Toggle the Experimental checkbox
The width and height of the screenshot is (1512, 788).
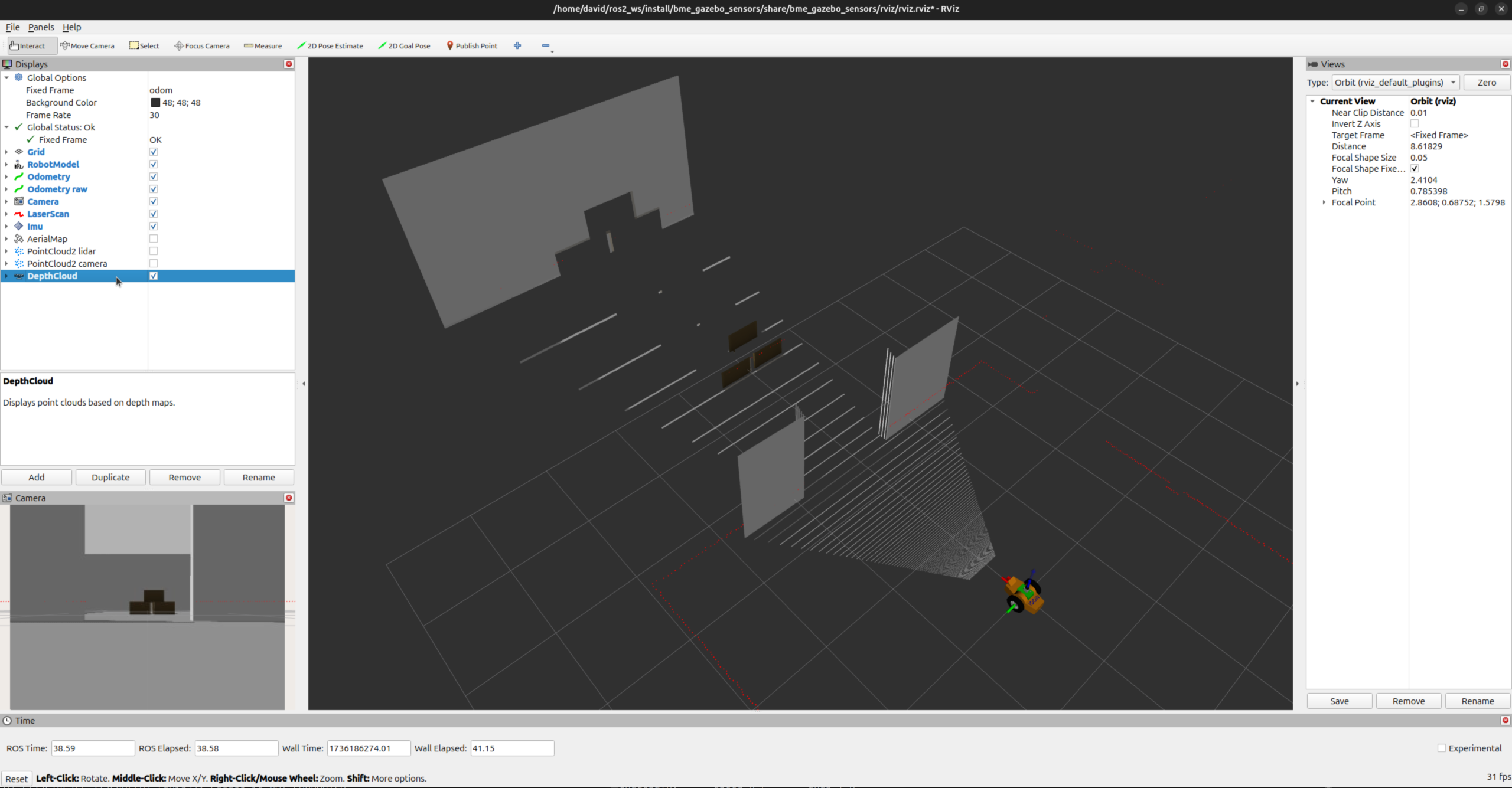point(1442,748)
